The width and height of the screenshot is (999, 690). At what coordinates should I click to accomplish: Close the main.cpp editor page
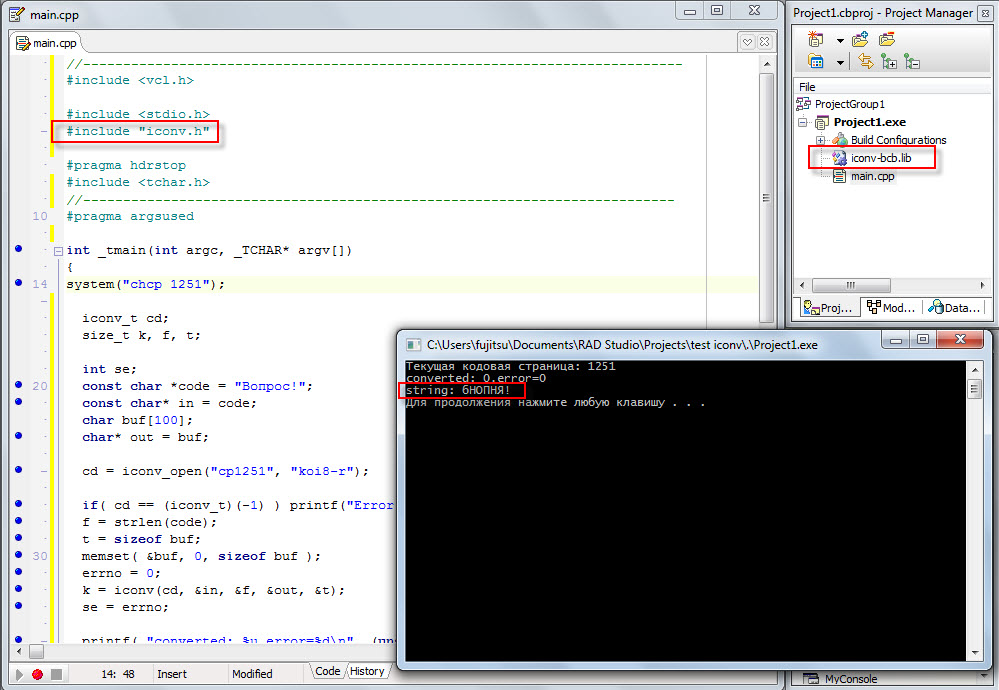(766, 42)
